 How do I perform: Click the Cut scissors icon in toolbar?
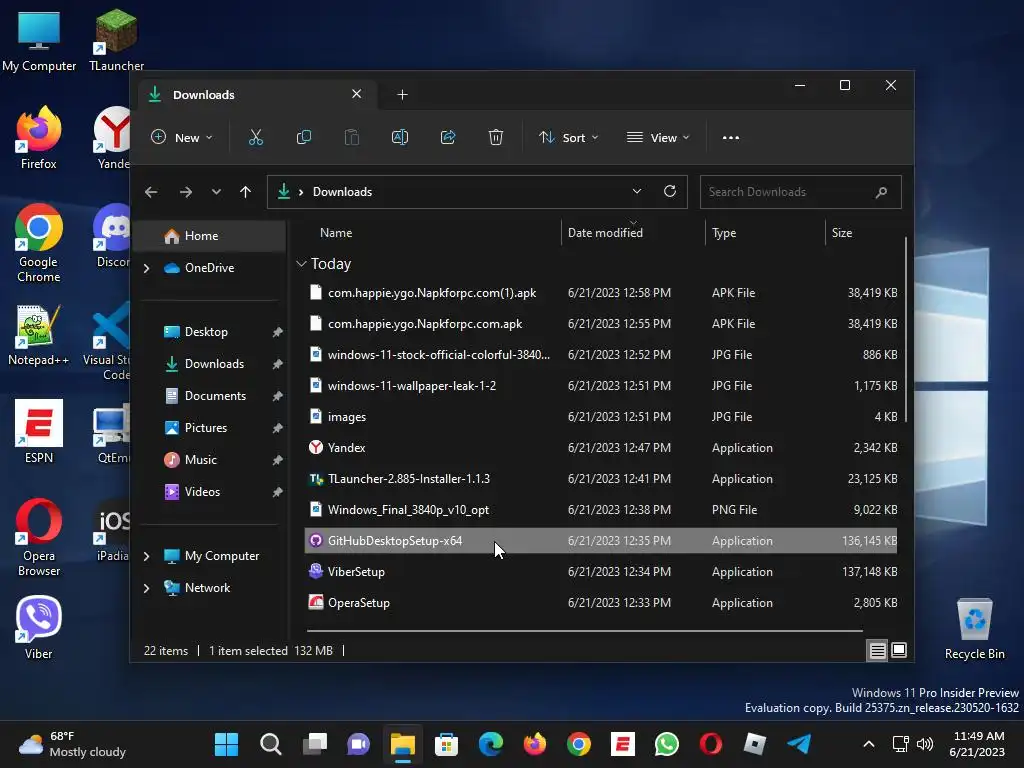[255, 137]
